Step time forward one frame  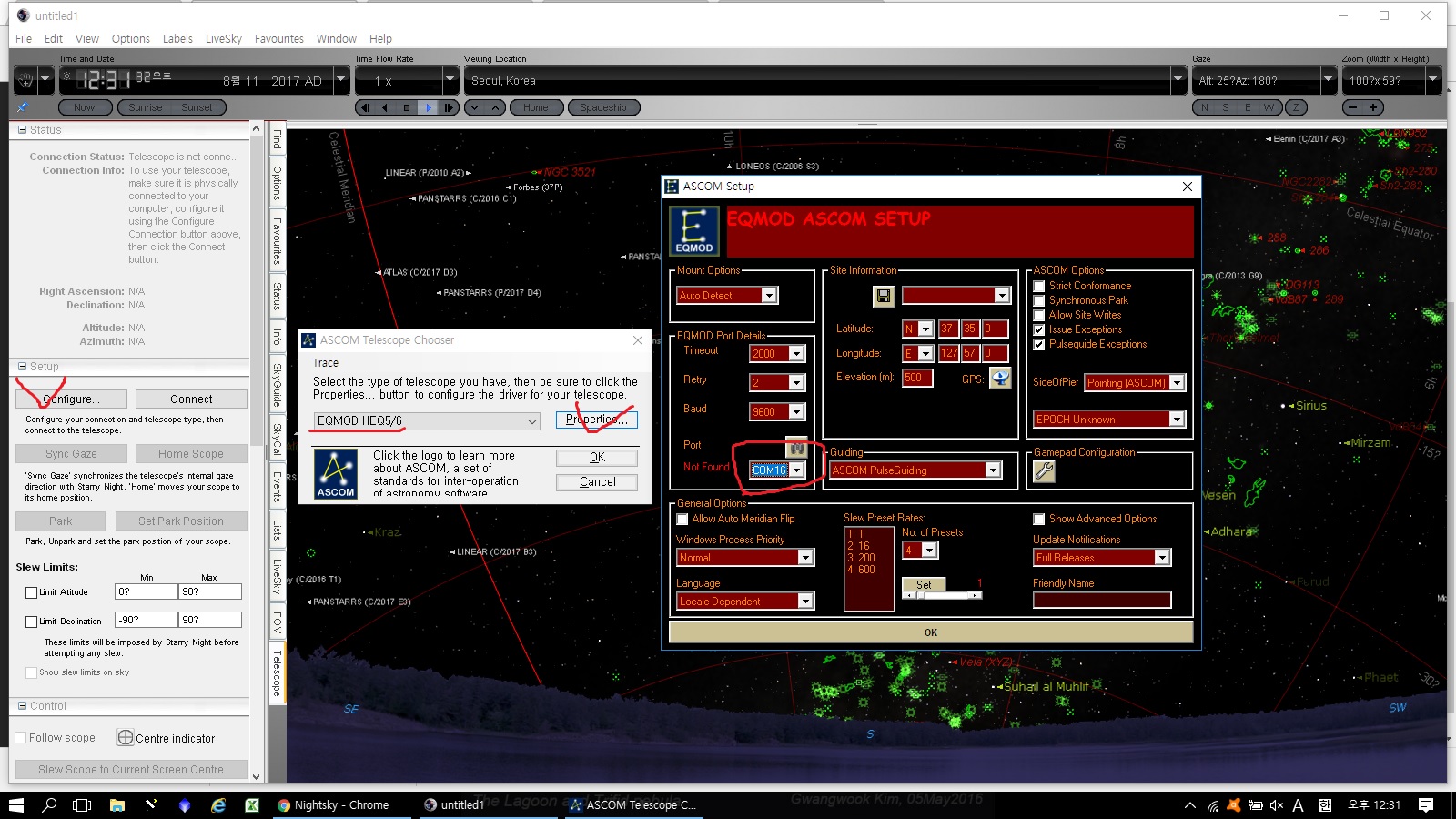(x=449, y=107)
